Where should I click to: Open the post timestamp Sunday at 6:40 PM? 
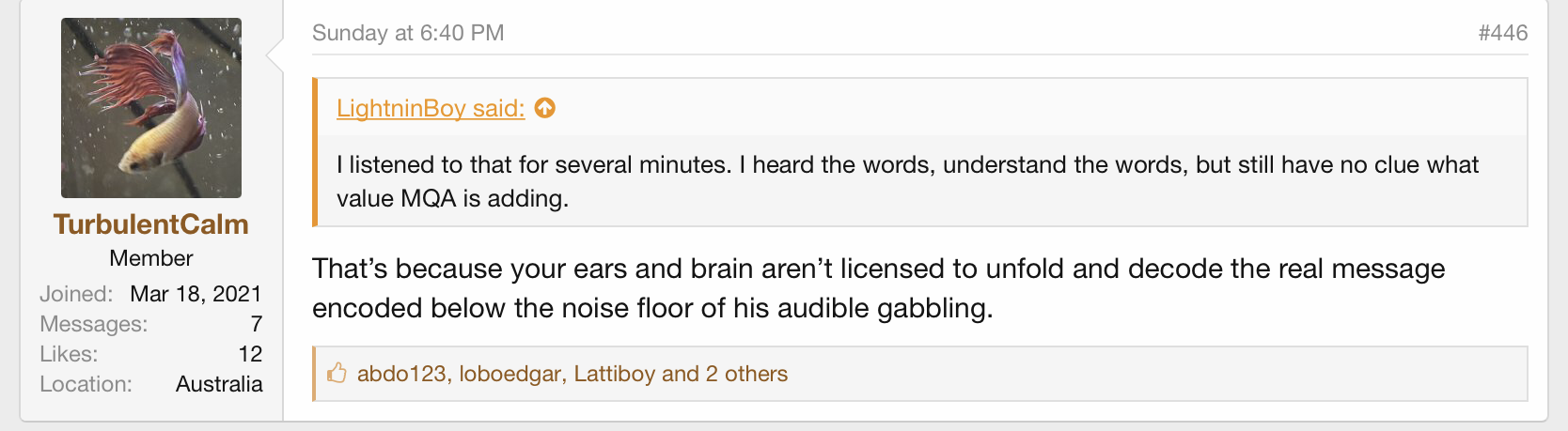pos(408,33)
